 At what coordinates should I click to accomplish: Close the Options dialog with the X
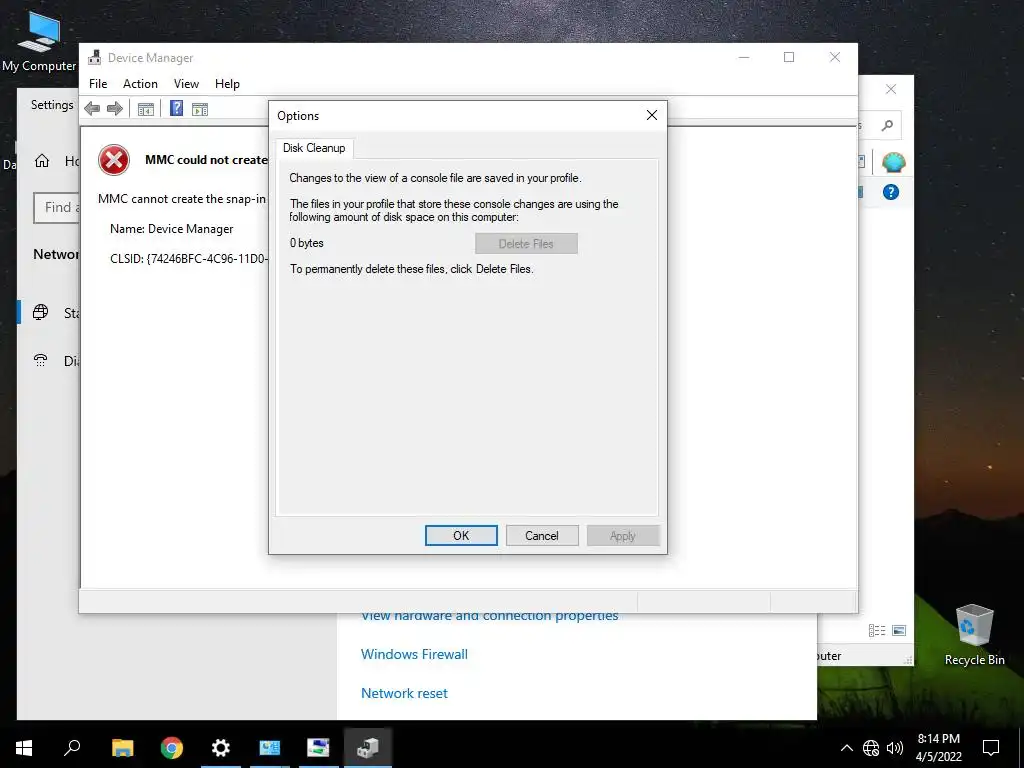point(652,115)
